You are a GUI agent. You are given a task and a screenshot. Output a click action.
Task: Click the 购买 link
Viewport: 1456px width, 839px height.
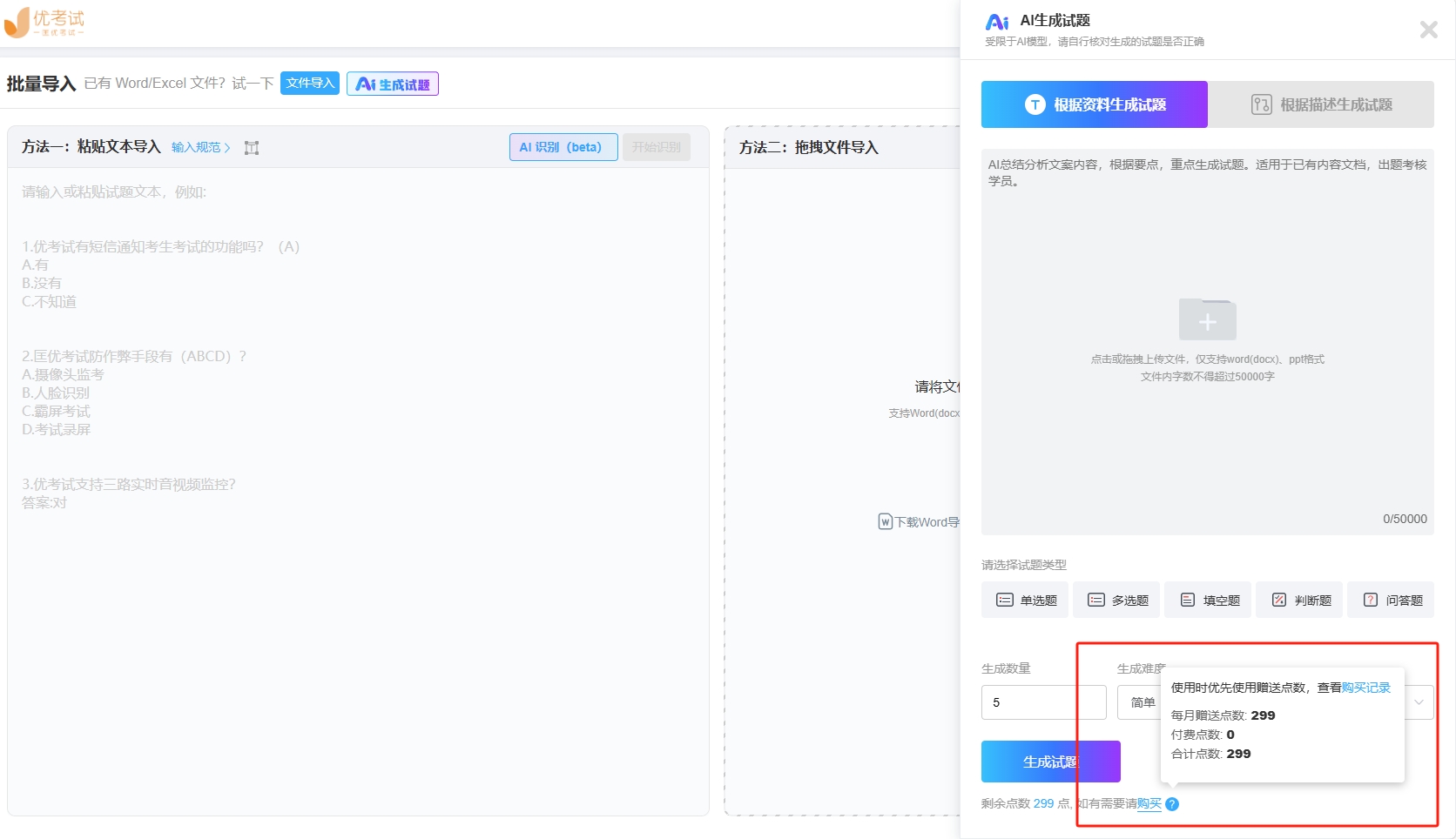[x=1149, y=804]
